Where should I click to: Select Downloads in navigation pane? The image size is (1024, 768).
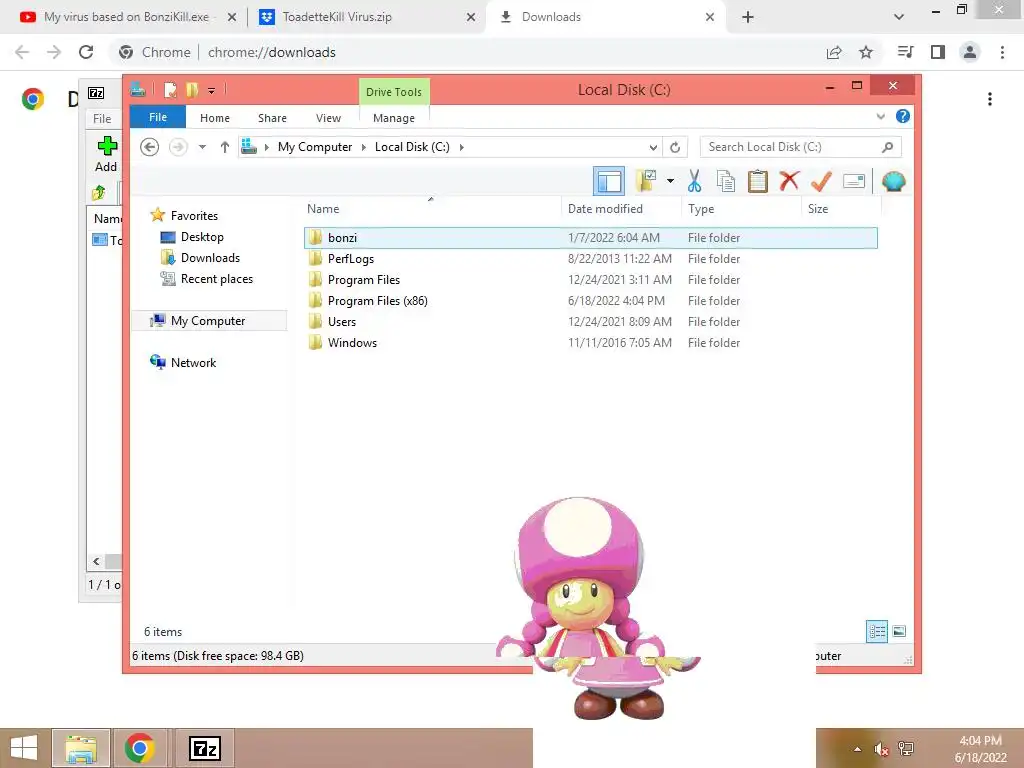pyautogui.click(x=210, y=258)
